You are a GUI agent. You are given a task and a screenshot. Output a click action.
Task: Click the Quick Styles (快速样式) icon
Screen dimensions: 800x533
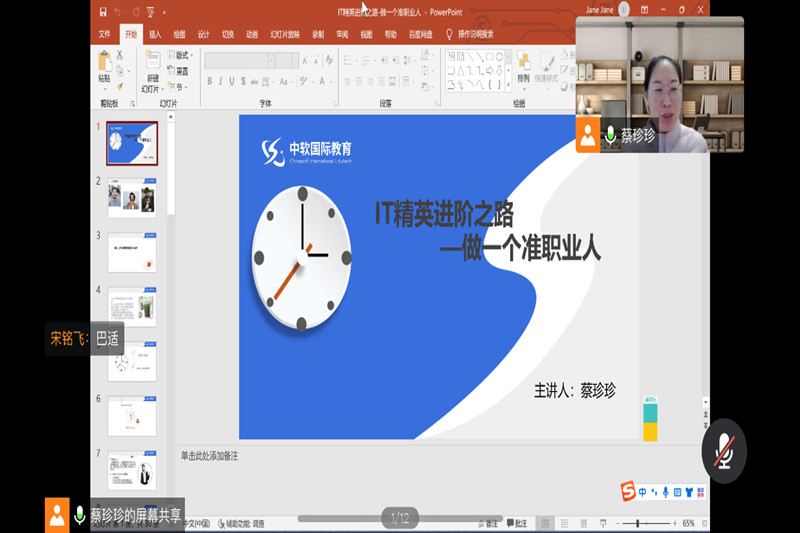click(546, 63)
